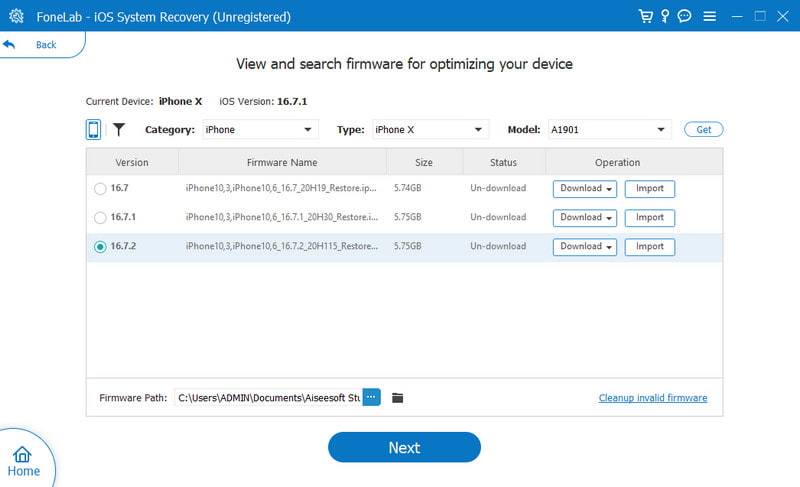Import firmware for version 16.7
The image size is (800, 487).
(649, 189)
